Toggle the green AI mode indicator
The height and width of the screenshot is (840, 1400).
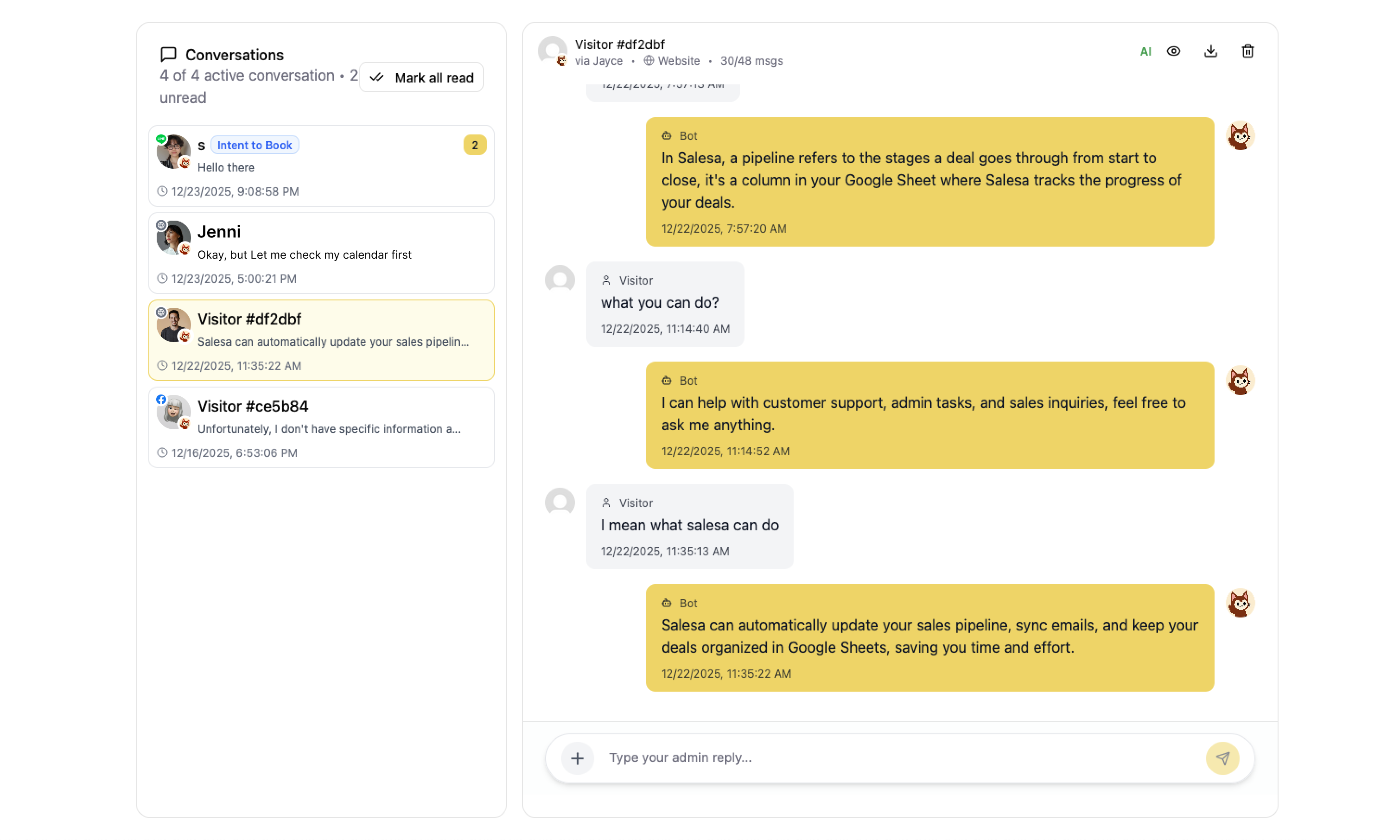coord(1145,52)
